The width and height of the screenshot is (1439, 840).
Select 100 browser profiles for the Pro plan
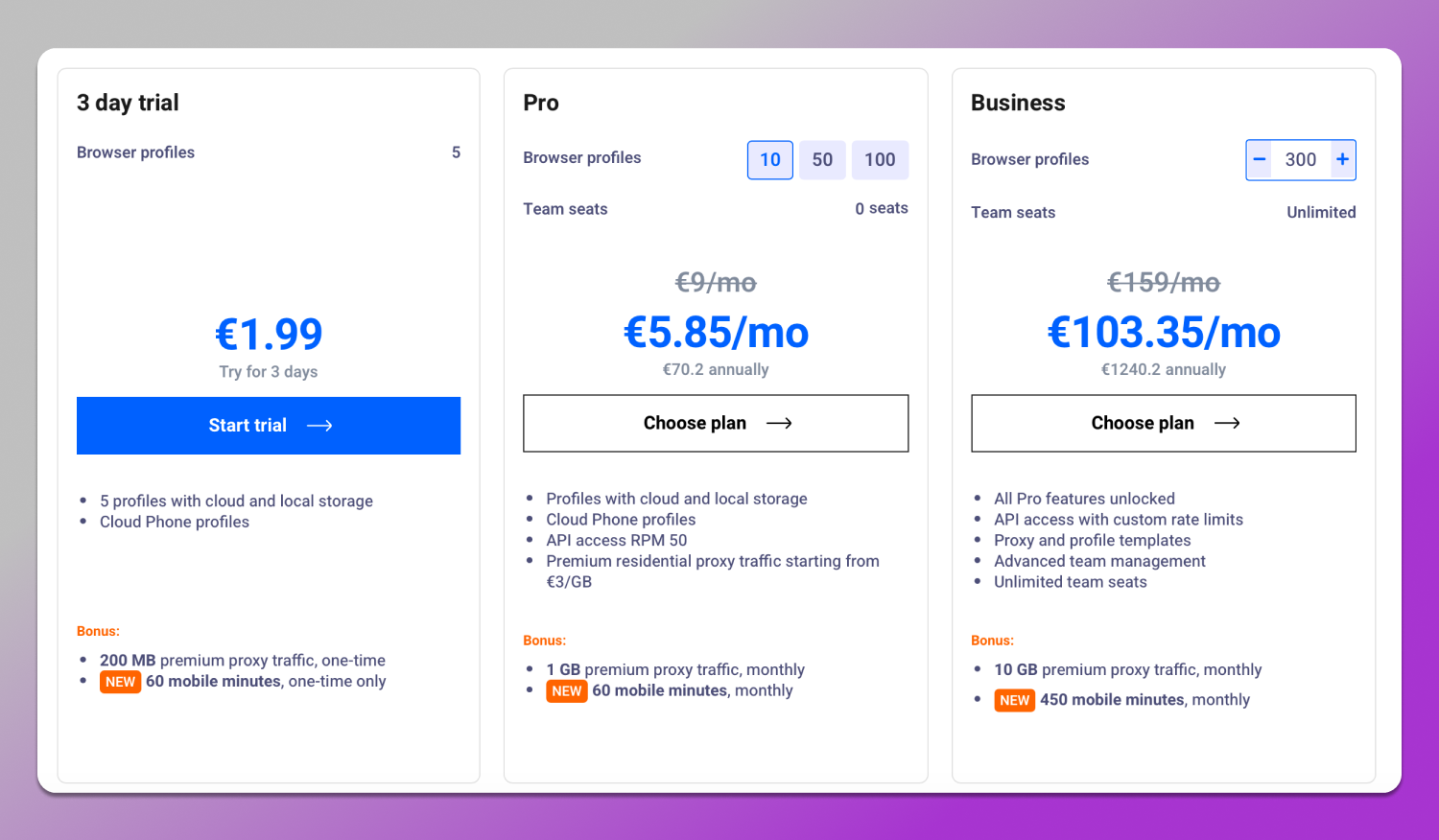tap(880, 159)
